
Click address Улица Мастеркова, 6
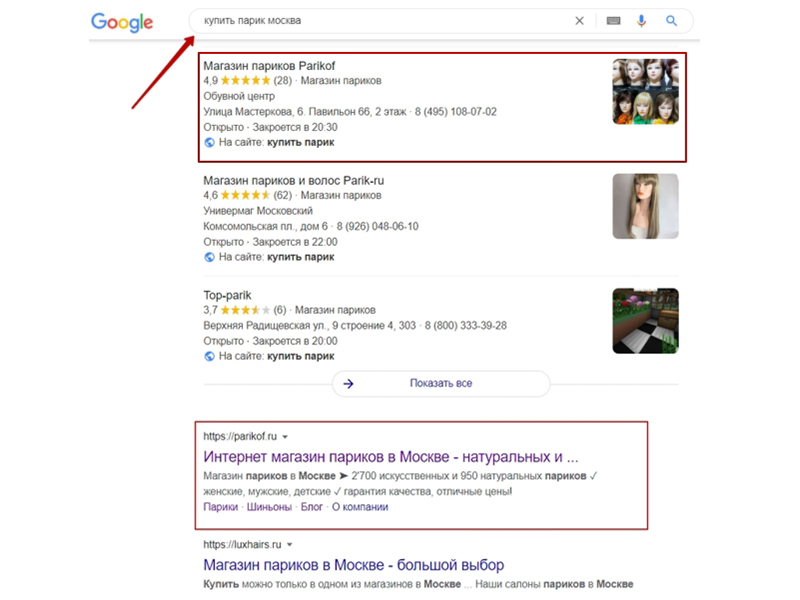(x=254, y=112)
